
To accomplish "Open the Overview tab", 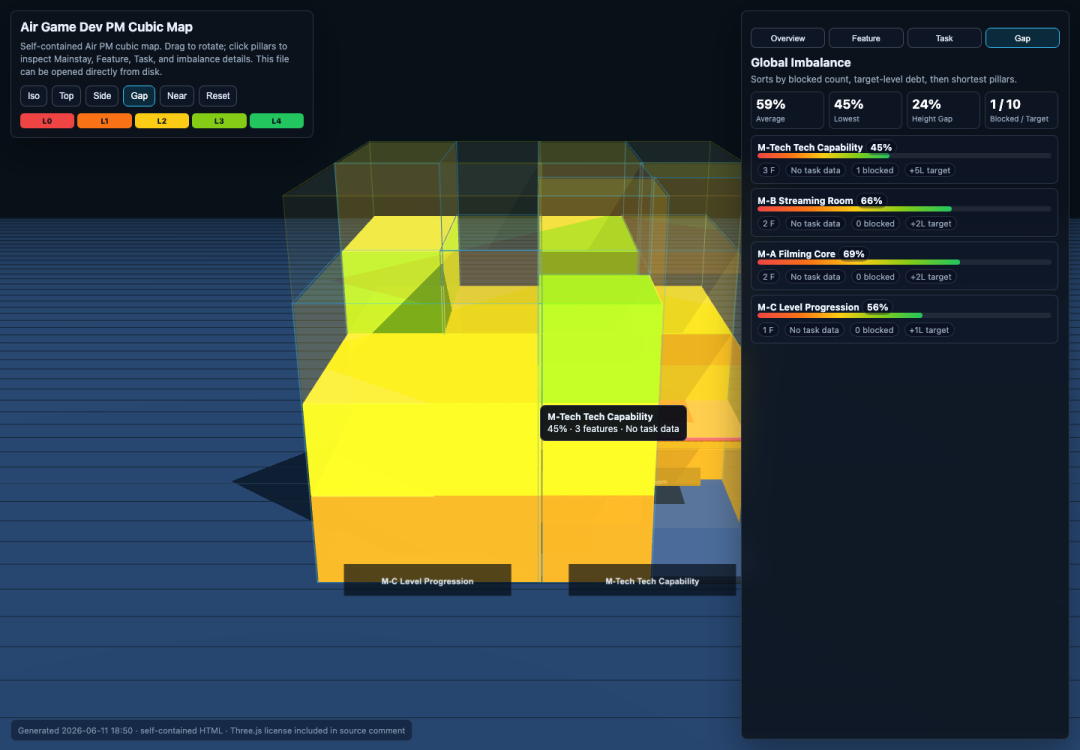I will pyautogui.click(x=787, y=38).
